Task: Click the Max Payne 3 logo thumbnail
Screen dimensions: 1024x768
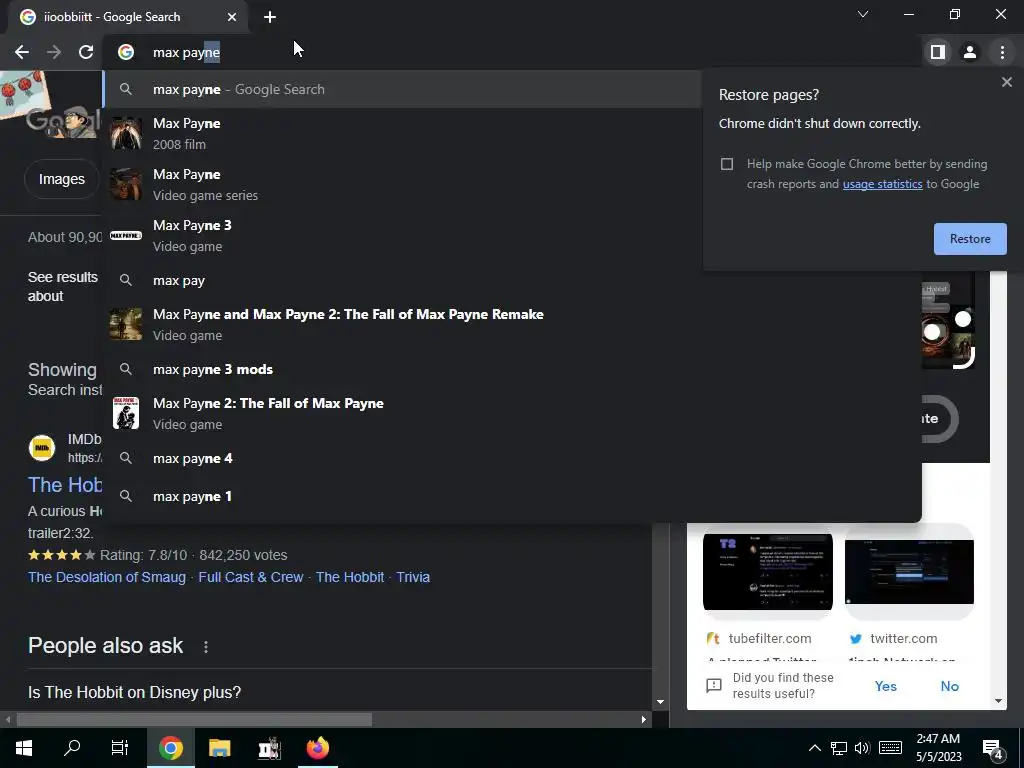Action: (x=125, y=235)
